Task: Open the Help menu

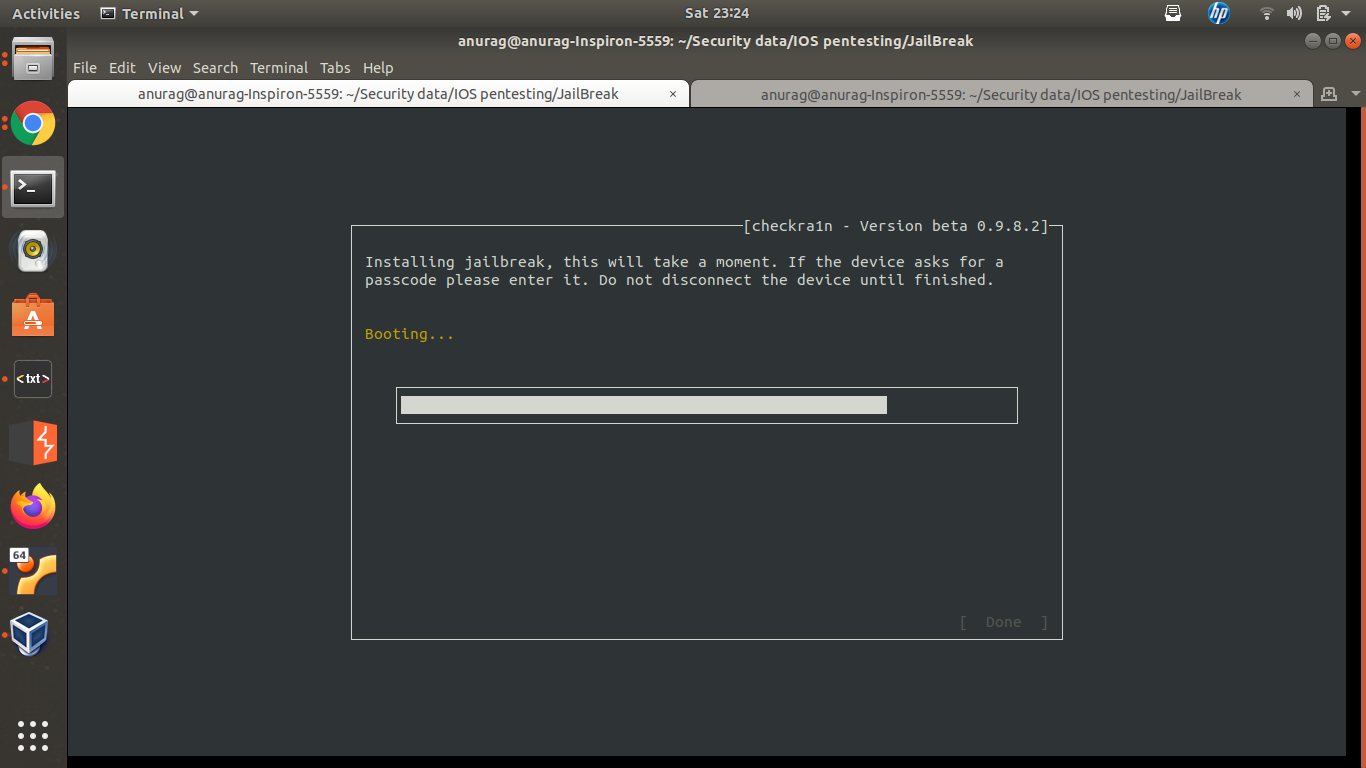Action: point(378,68)
